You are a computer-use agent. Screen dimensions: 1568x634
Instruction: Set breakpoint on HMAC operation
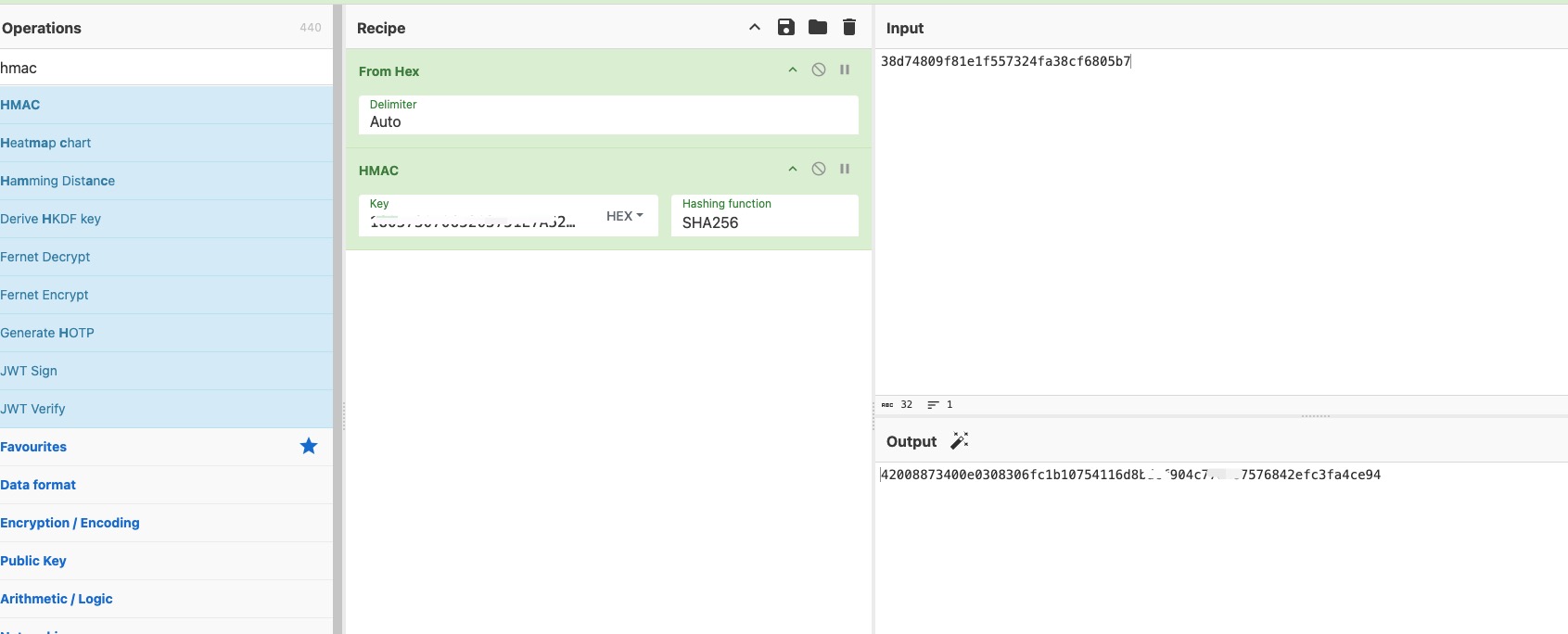pyautogui.click(x=845, y=169)
